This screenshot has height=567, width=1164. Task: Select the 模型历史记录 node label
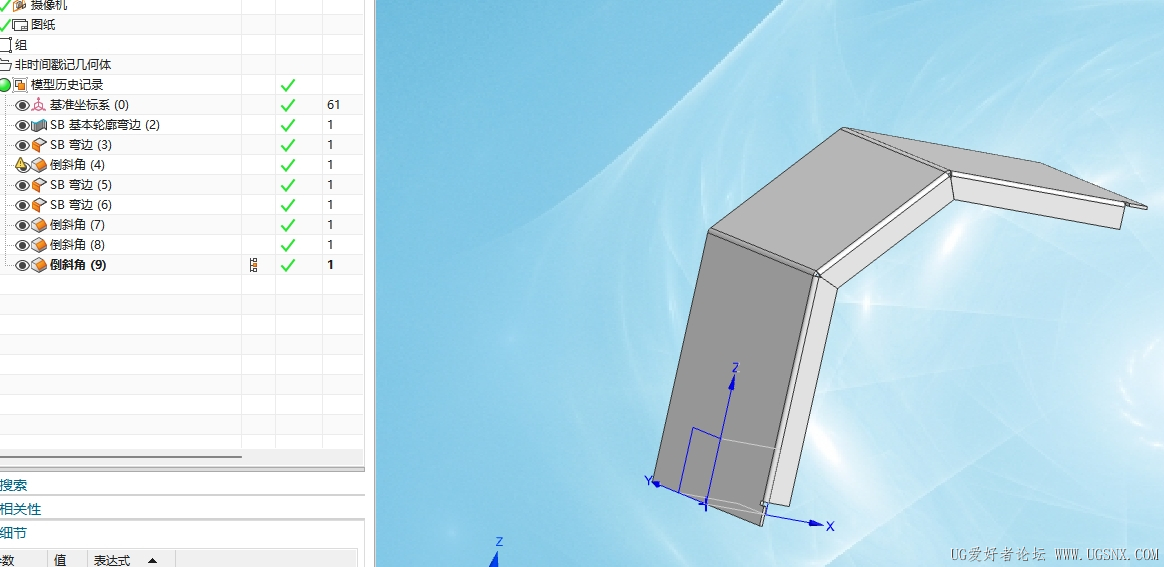(x=68, y=85)
